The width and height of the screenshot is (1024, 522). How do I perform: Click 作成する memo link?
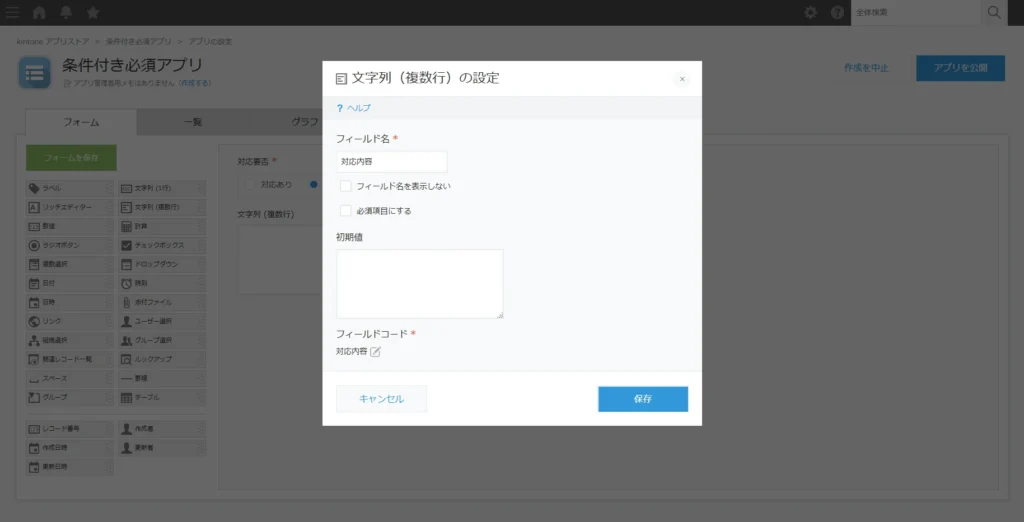[196, 83]
